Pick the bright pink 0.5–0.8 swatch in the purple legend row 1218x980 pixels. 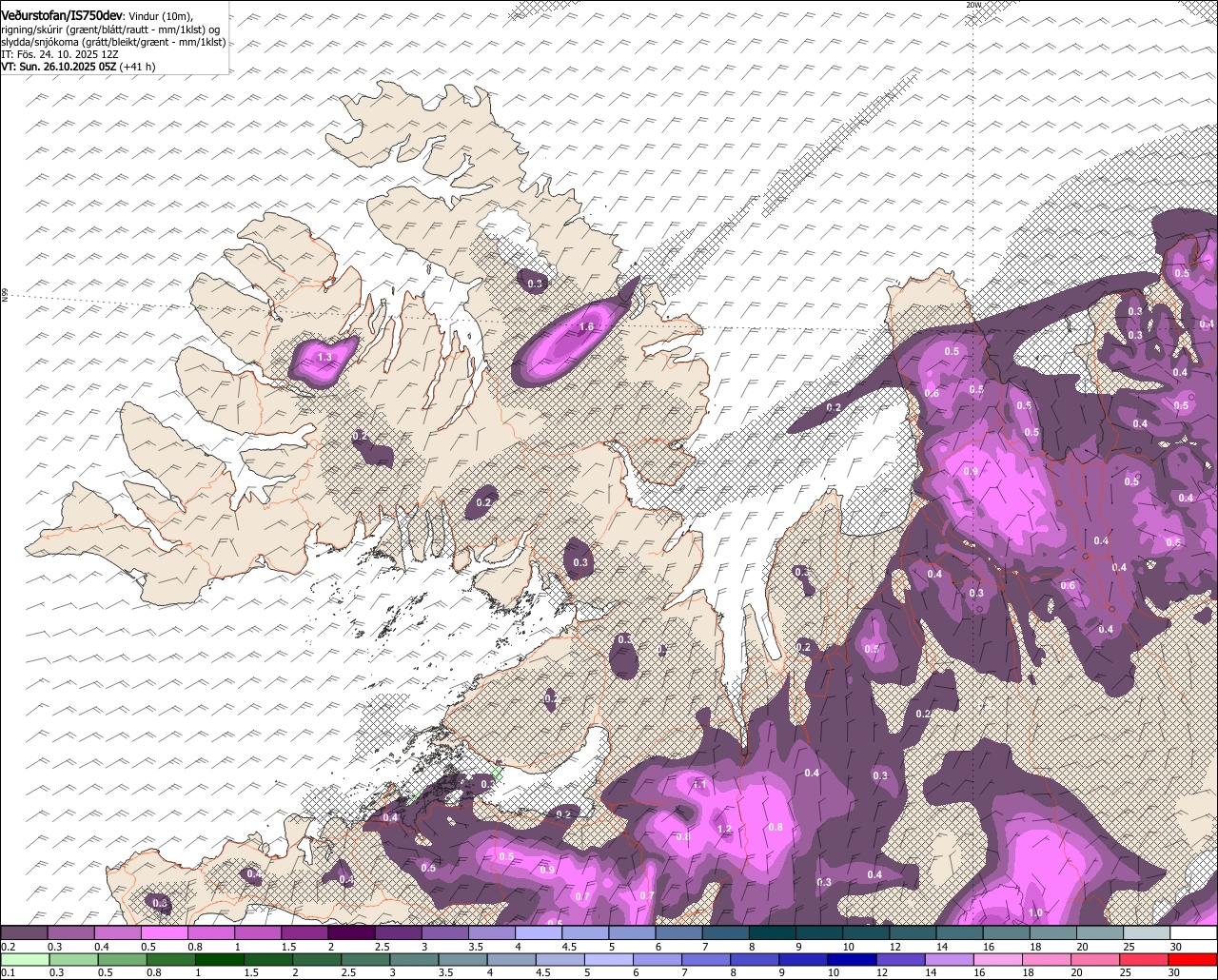tap(165, 932)
